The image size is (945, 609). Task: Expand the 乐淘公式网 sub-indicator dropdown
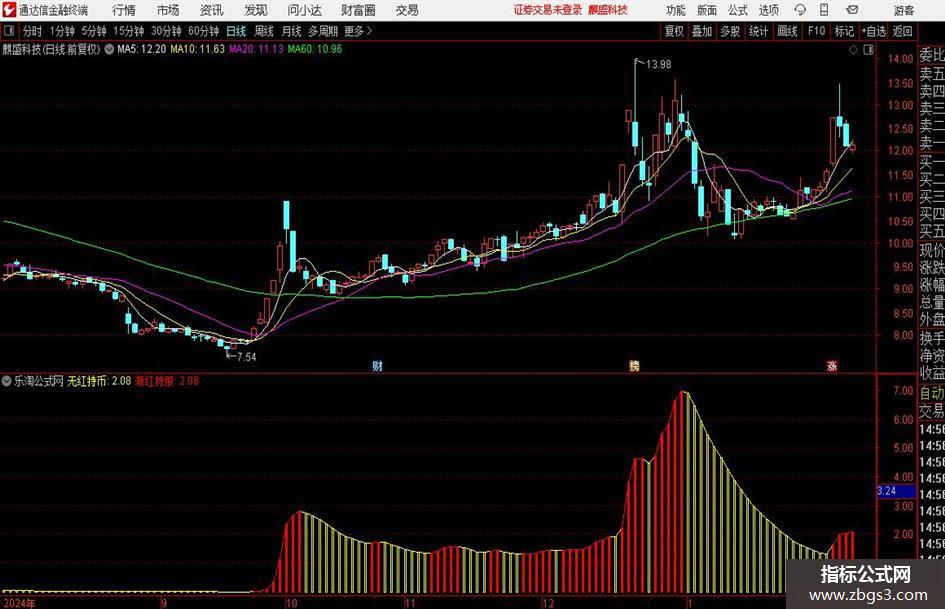6,381
